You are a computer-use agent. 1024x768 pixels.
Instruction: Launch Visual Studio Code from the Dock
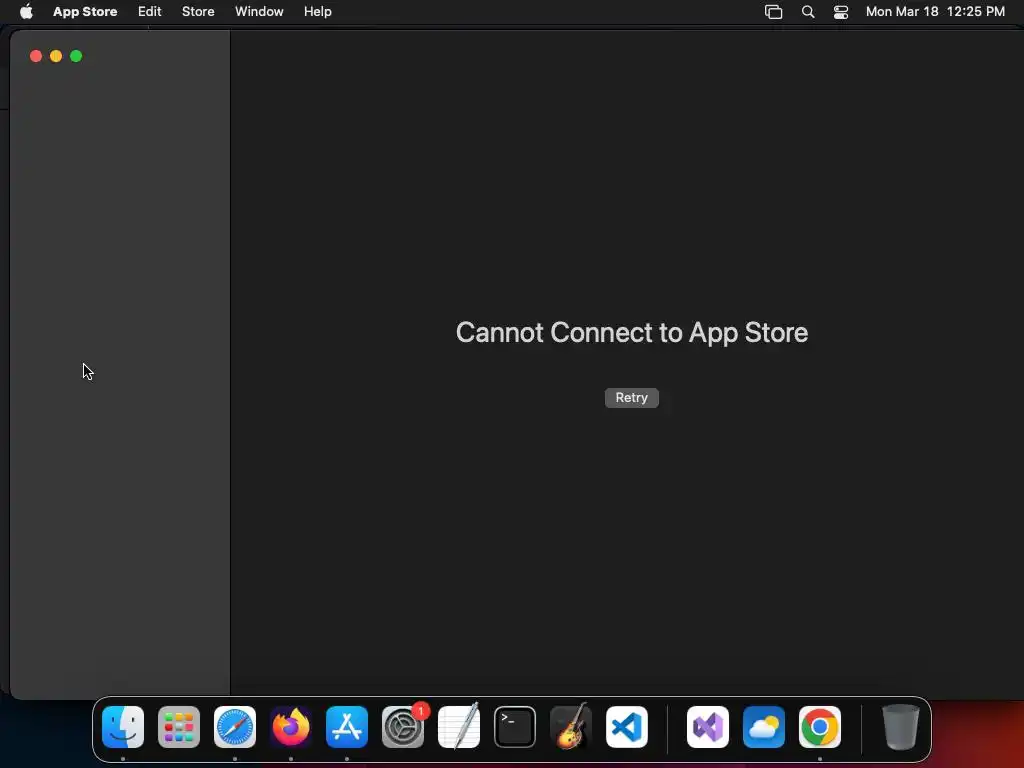[627, 727]
